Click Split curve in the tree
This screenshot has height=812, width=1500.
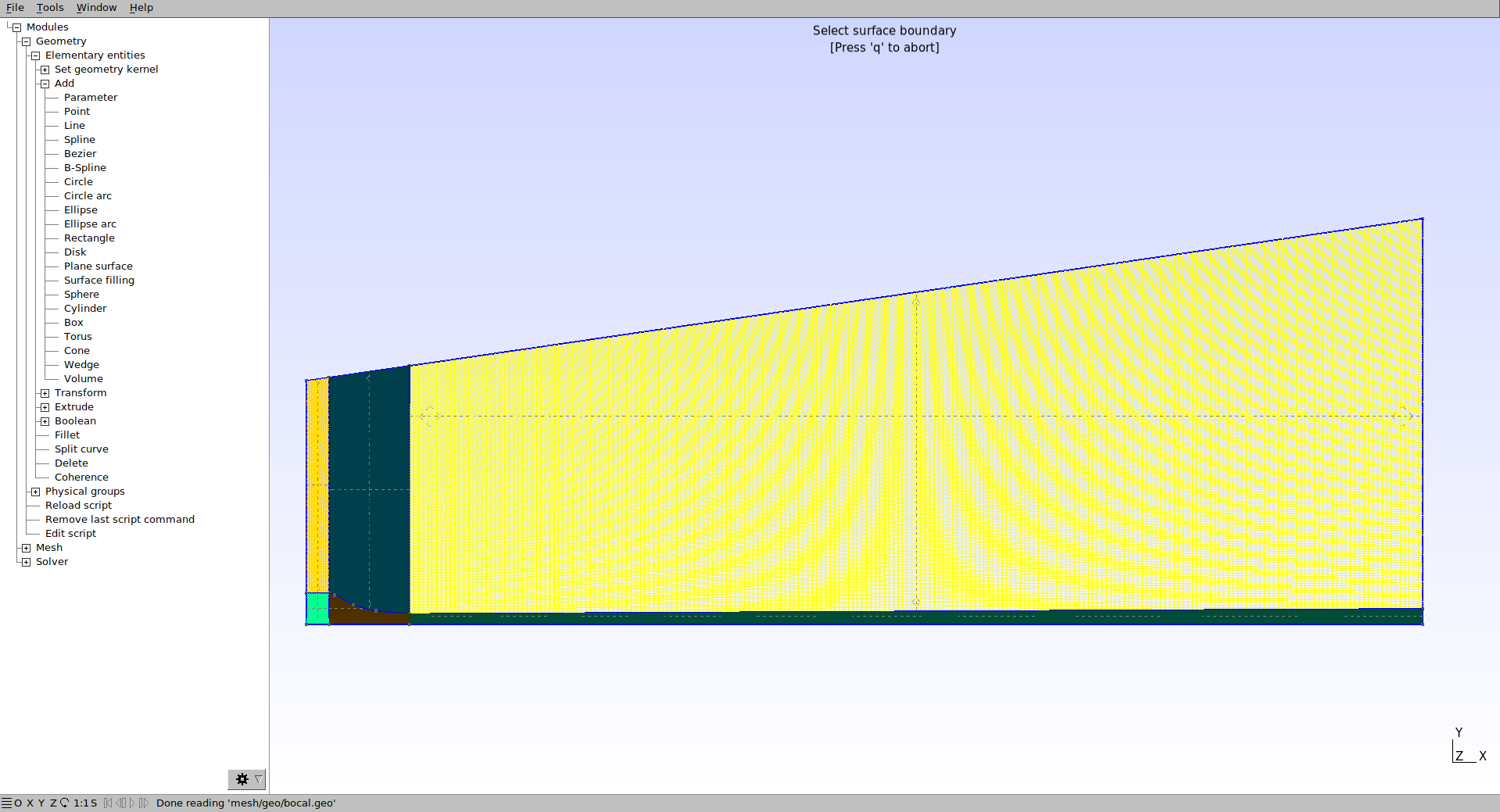(81, 449)
